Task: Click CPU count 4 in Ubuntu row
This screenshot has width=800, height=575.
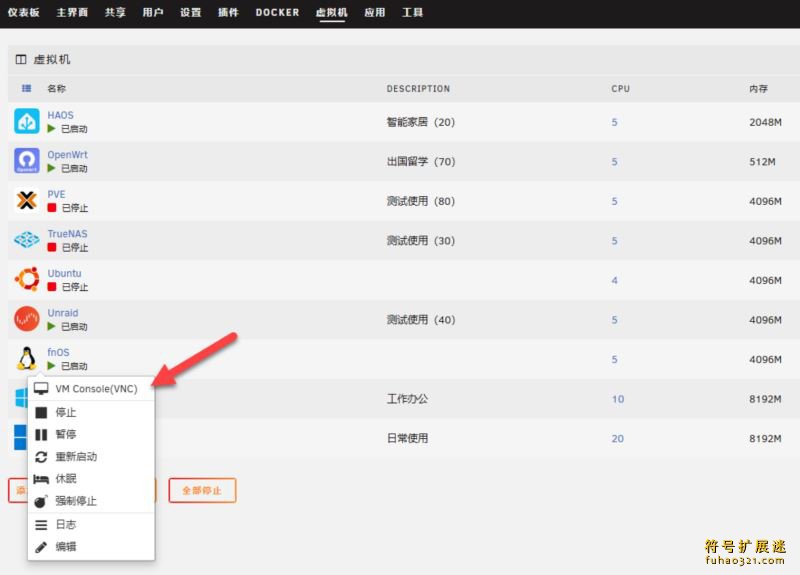Action: pos(614,280)
